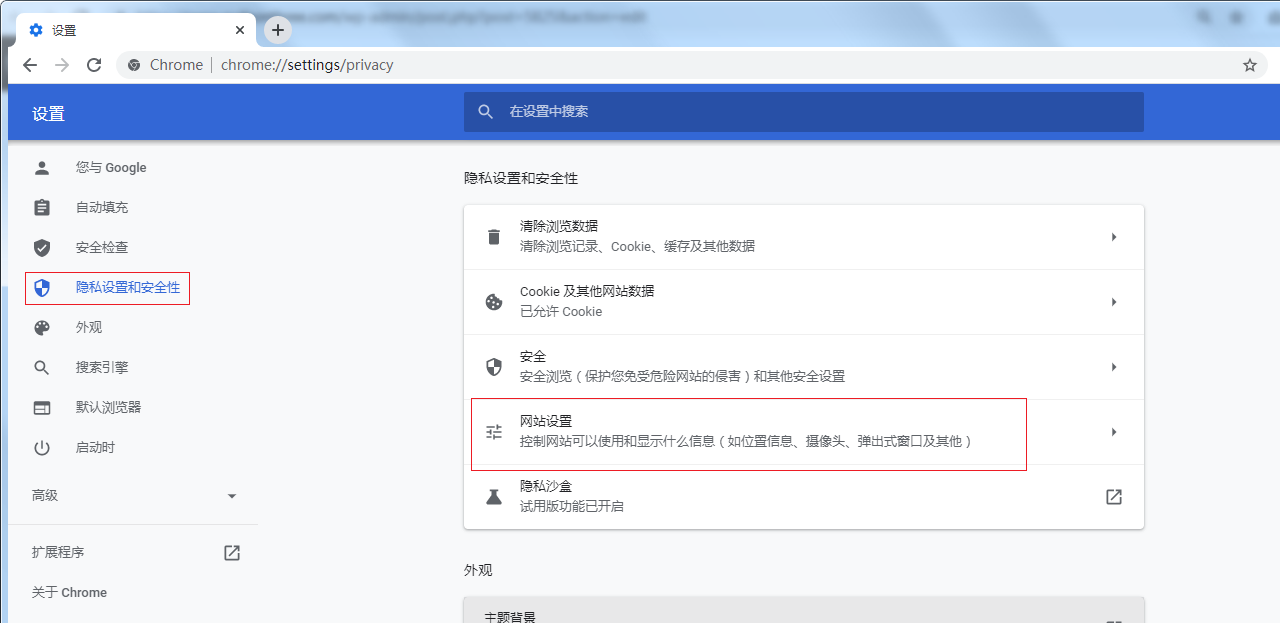Click the trash icon beside 清除浏览数据
1280x623 pixels.
[493, 236]
